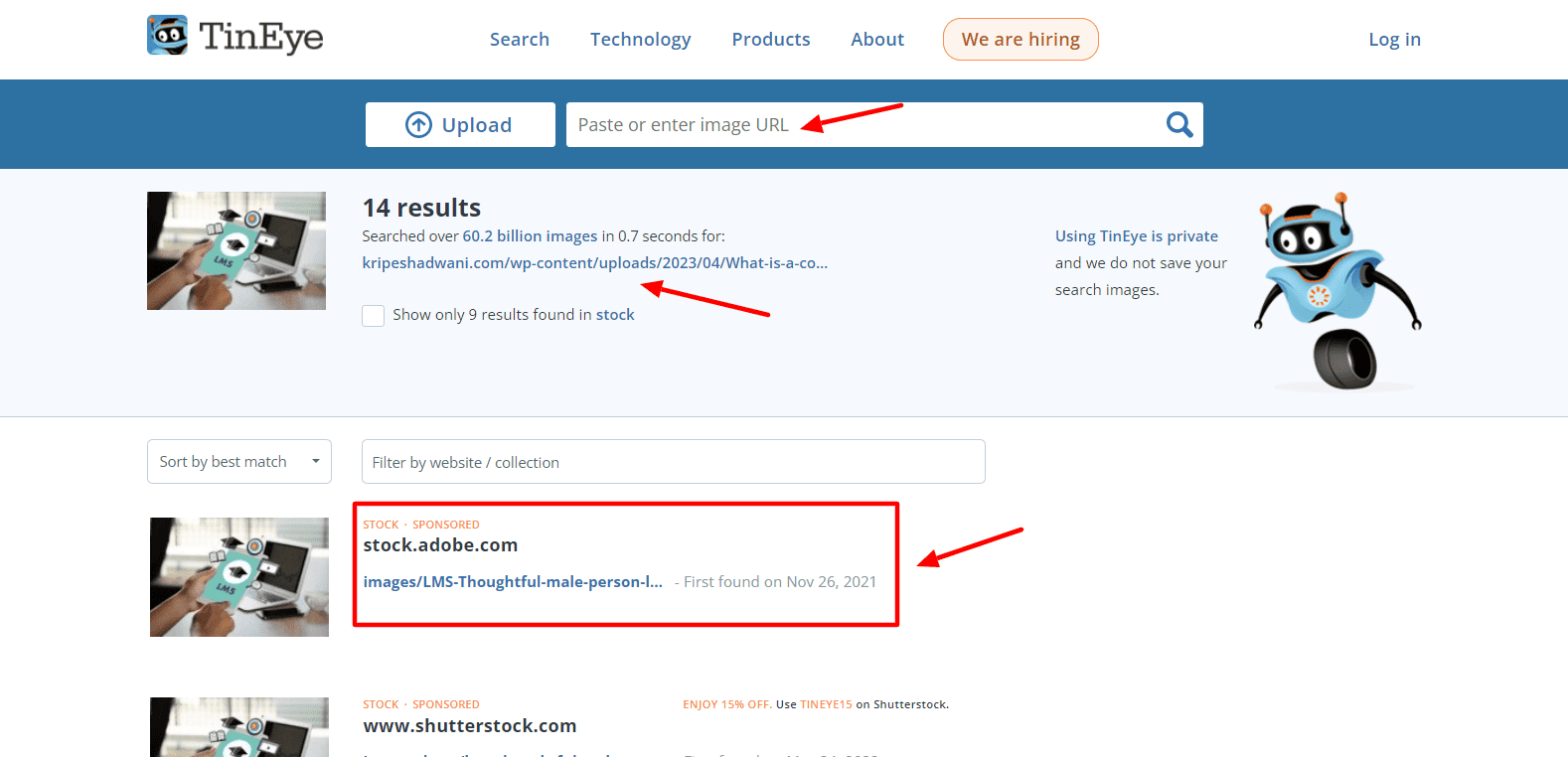This screenshot has width=1568, height=757.
Task: Open the kripeshadwani.com searched image URL
Action: pyautogui.click(x=595, y=263)
